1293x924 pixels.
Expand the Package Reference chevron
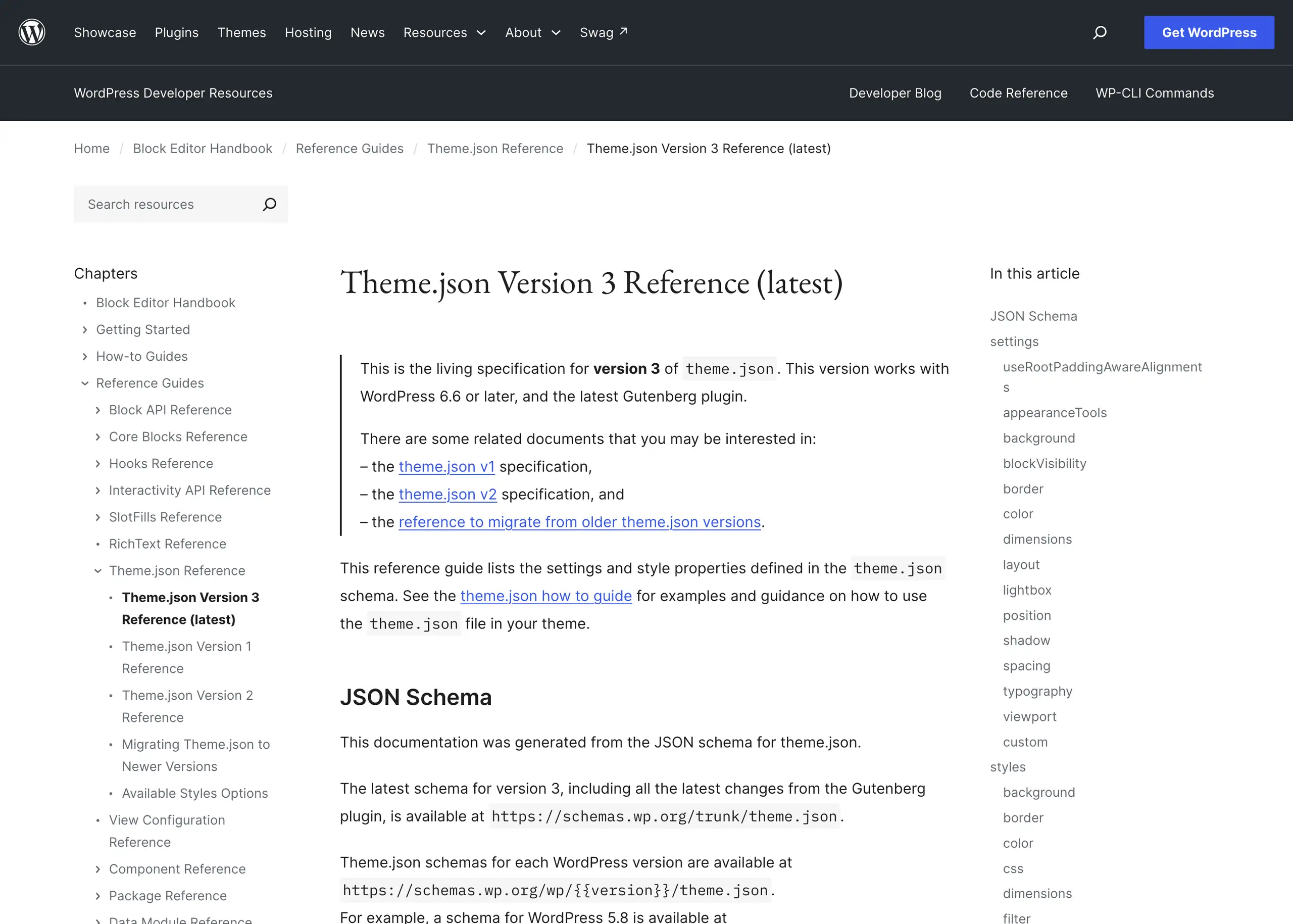coord(98,896)
